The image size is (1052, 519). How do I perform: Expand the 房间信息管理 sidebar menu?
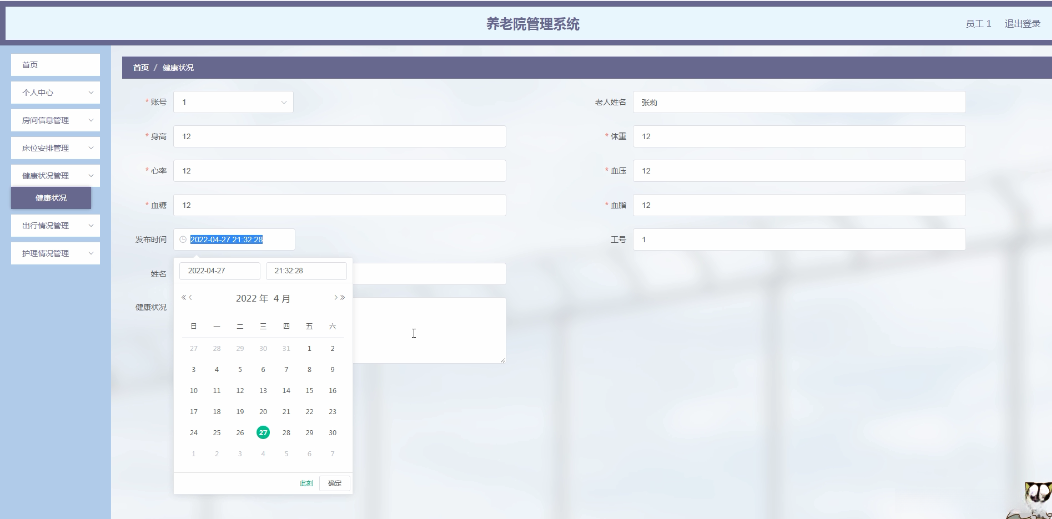pos(55,121)
